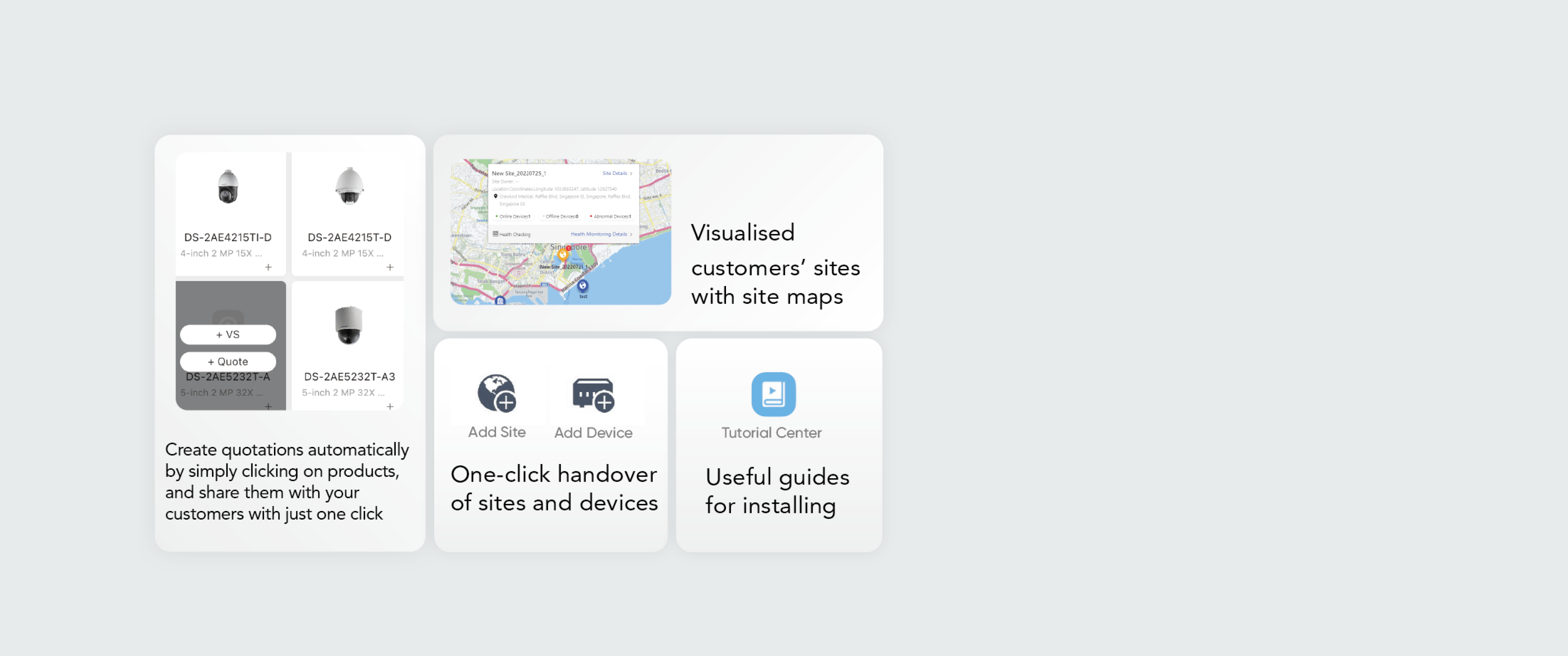Click the '+ Quote' button
The image size is (1568, 656).
click(228, 361)
